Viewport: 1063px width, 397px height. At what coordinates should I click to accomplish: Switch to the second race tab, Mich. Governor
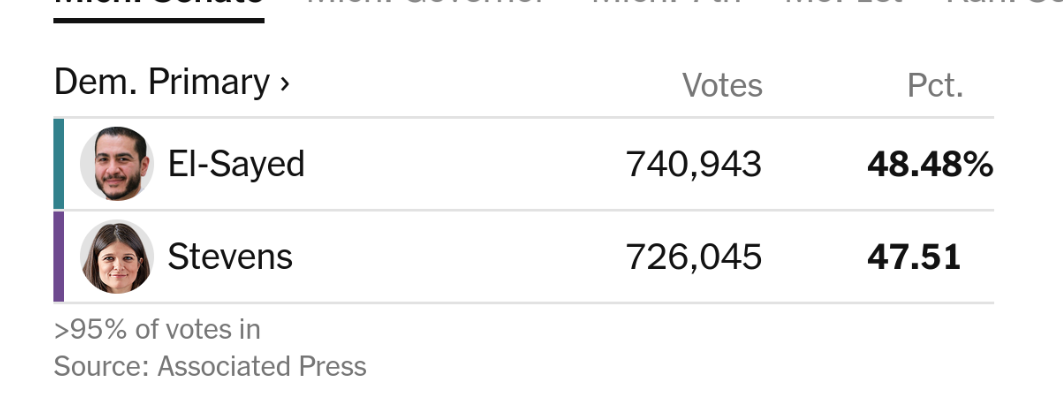(x=426, y=4)
